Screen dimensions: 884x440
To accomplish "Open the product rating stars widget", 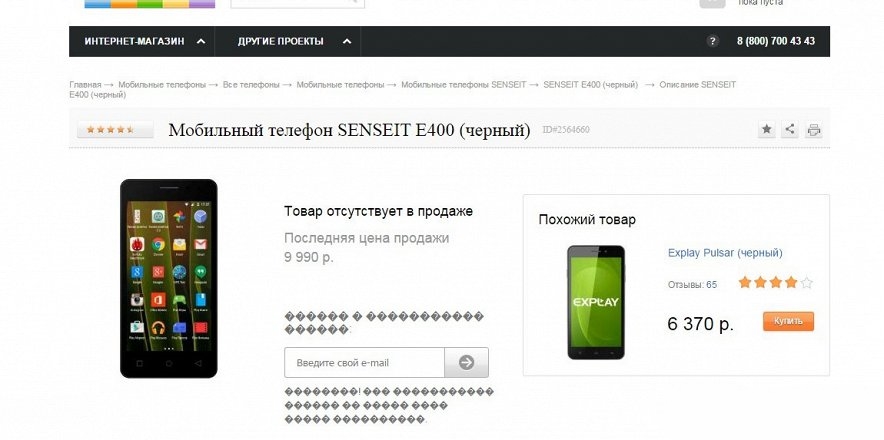I will 115,129.
